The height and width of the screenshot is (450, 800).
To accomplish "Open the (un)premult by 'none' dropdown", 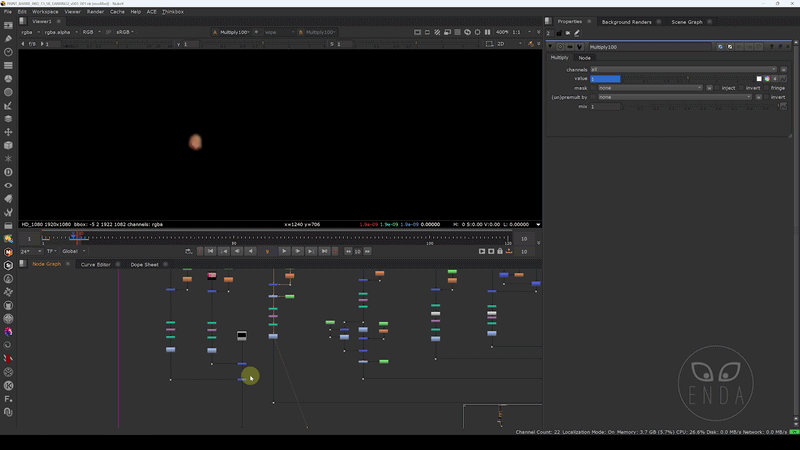I will coord(675,97).
